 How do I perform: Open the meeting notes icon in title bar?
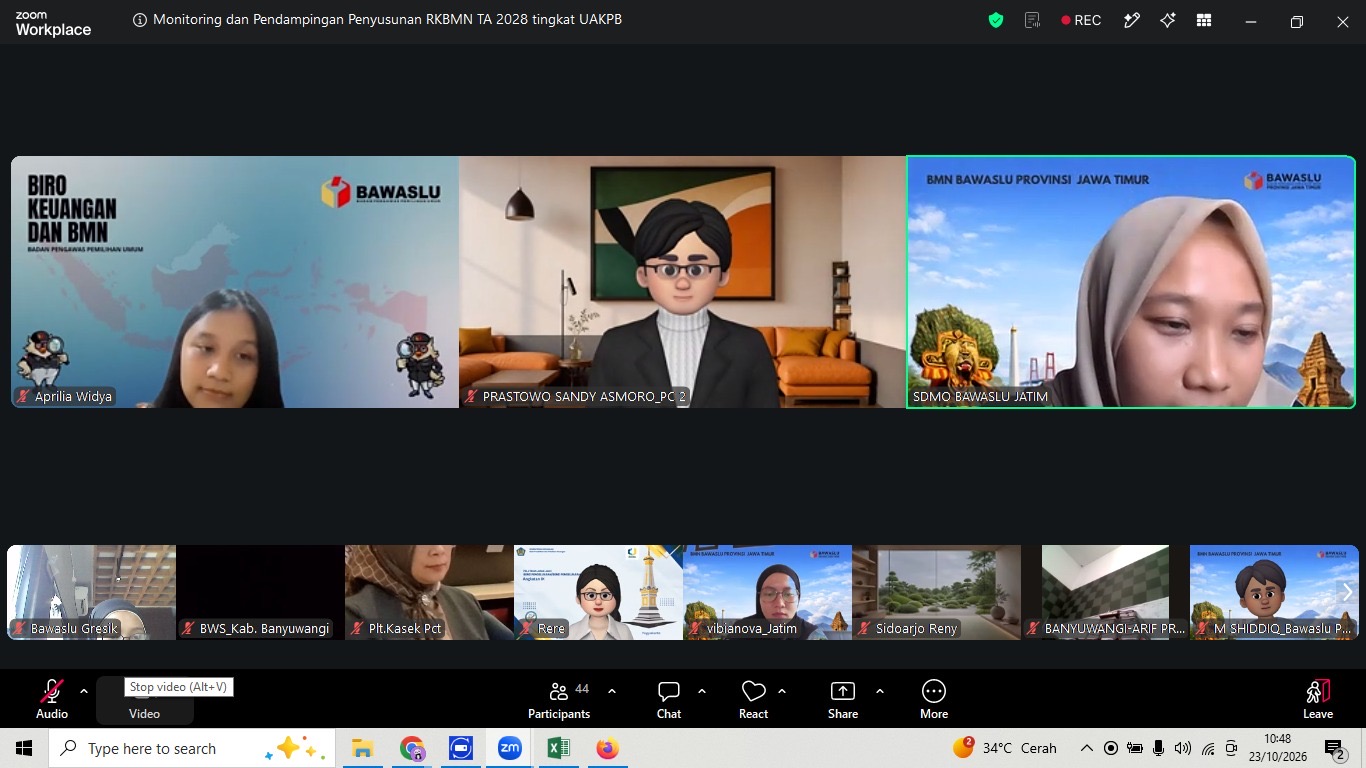click(x=1033, y=20)
